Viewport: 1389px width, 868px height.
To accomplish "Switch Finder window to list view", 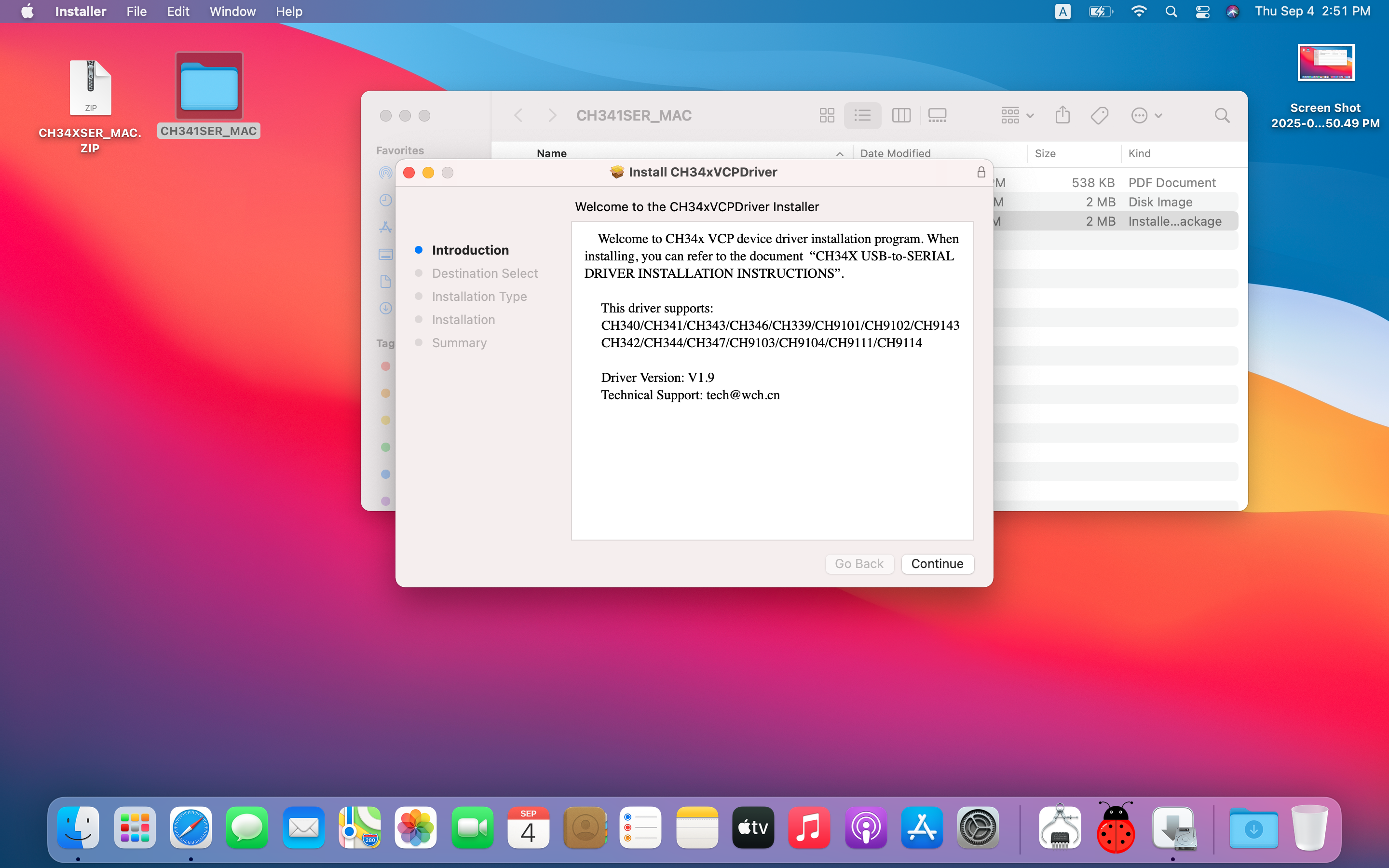I will pyautogui.click(x=862, y=115).
